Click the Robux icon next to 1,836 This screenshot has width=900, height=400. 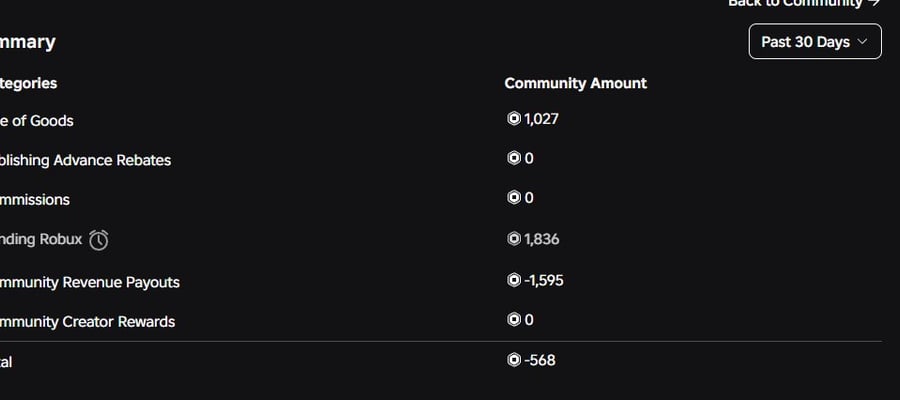click(x=514, y=238)
